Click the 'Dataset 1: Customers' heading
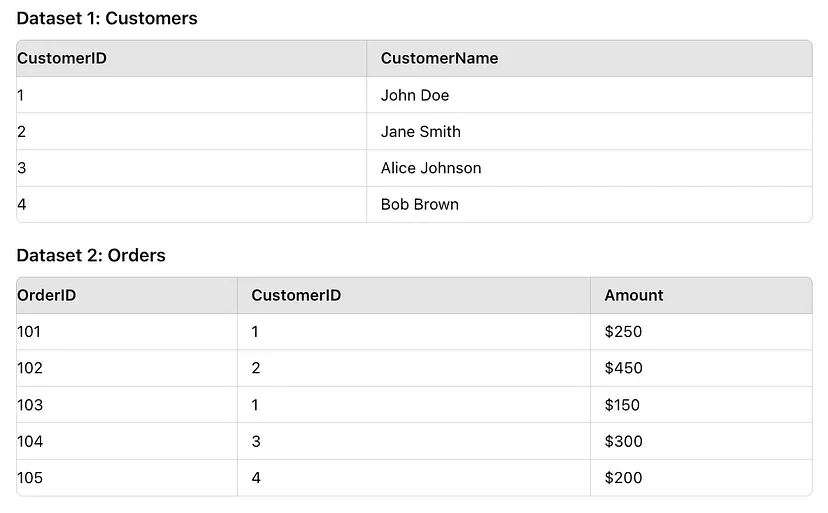 tap(107, 18)
